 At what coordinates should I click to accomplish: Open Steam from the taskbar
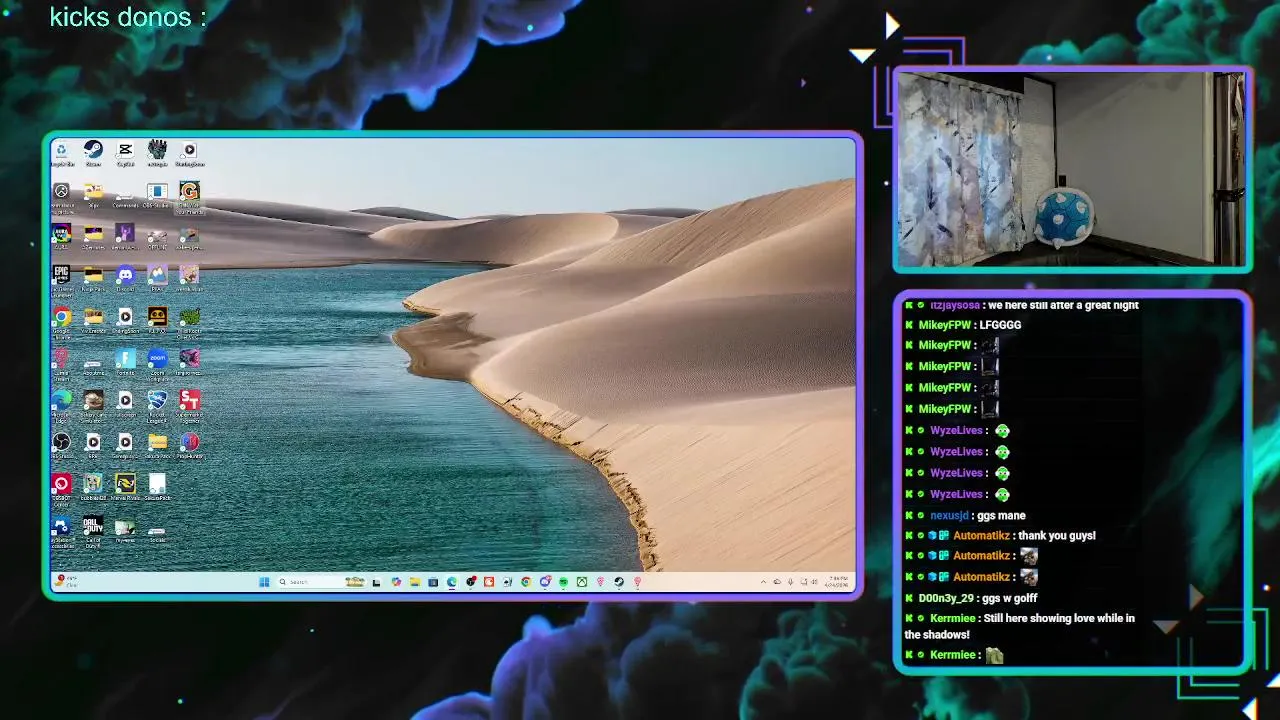619,582
